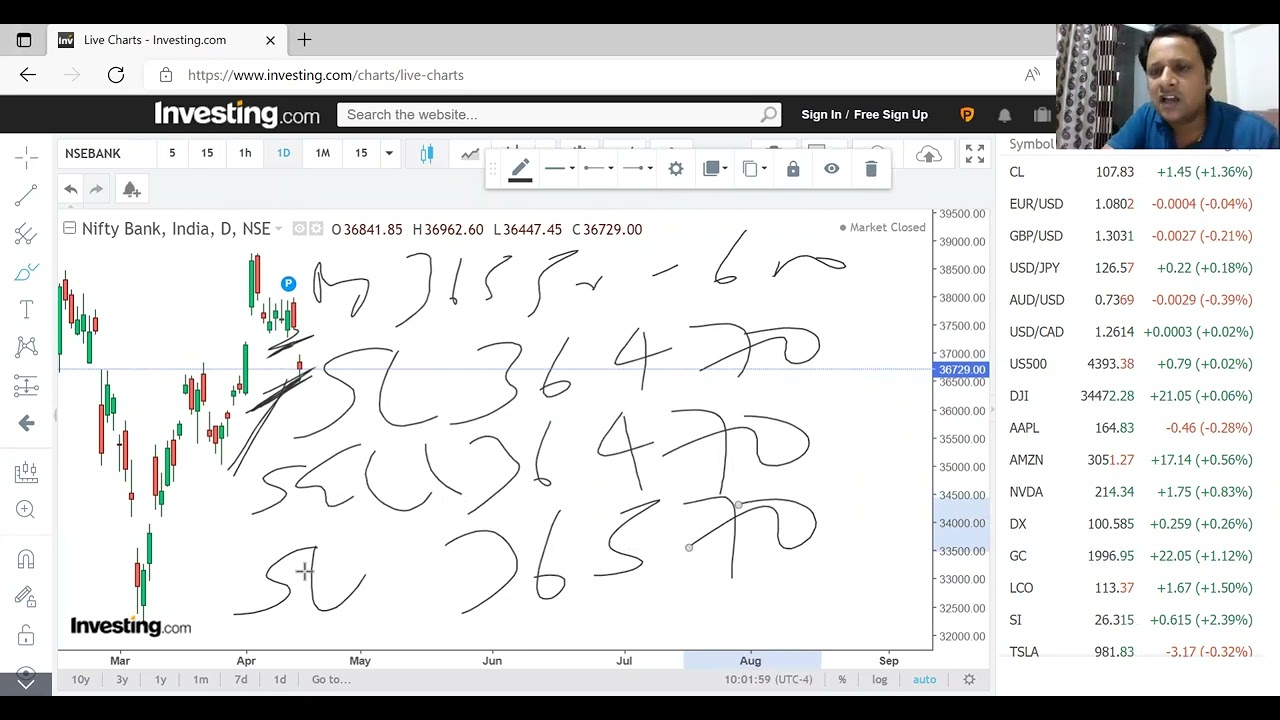
Task: Select the 1D interval
Action: [283, 153]
